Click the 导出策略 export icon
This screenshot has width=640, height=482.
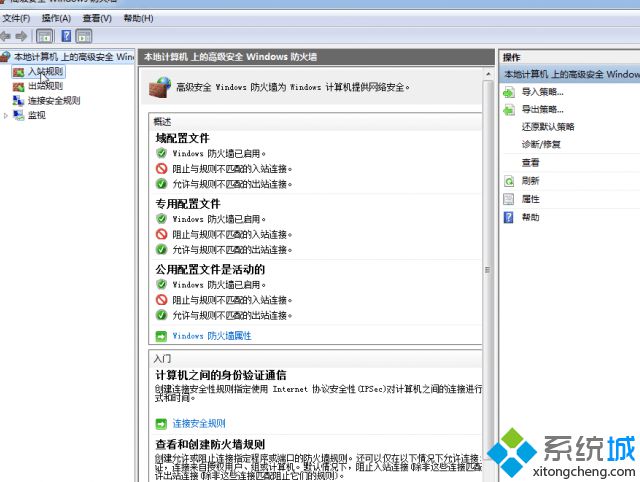(x=509, y=110)
